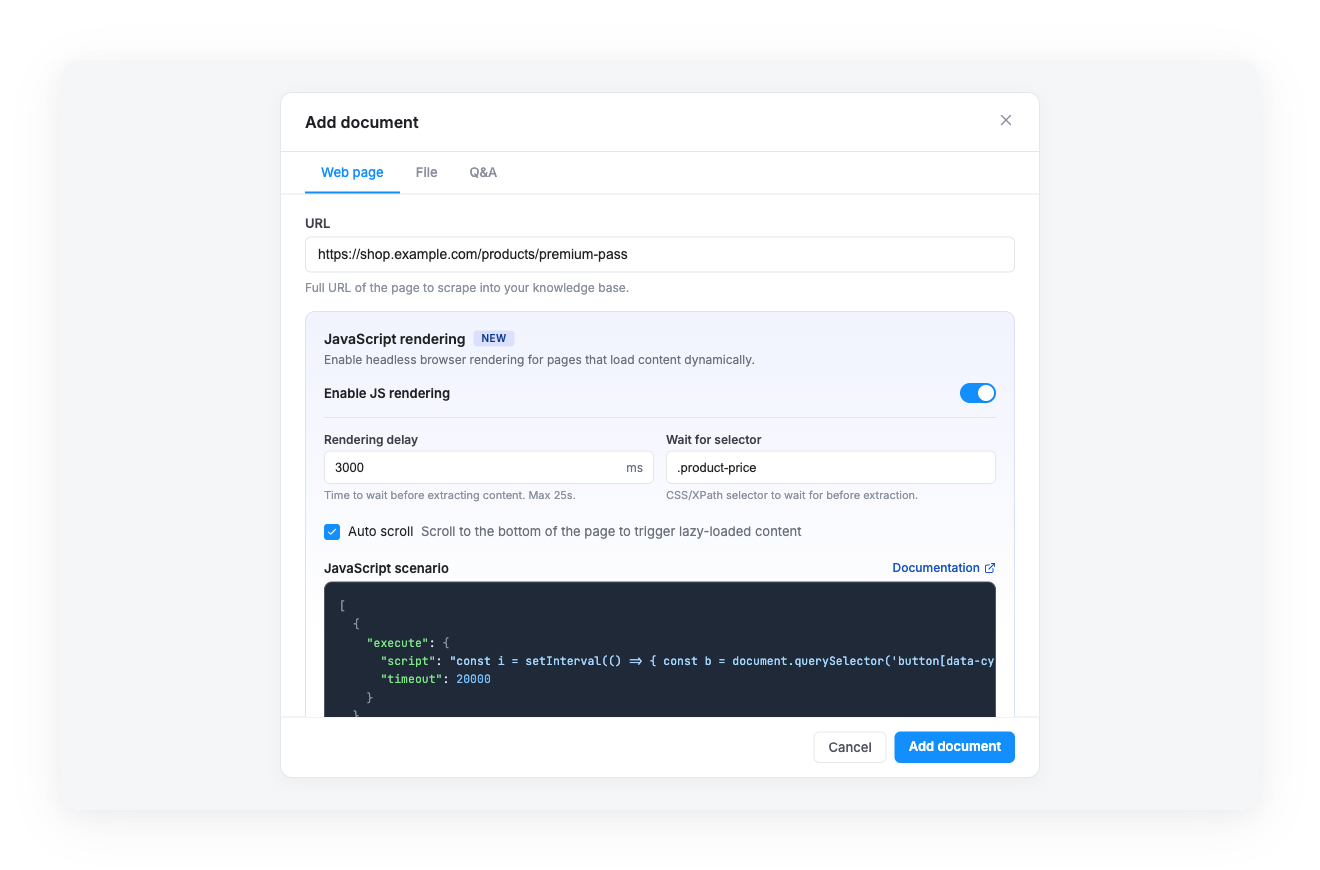Click the 'Add document' dialog title
Image resolution: width=1320 pixels, height=870 pixels.
tap(362, 122)
